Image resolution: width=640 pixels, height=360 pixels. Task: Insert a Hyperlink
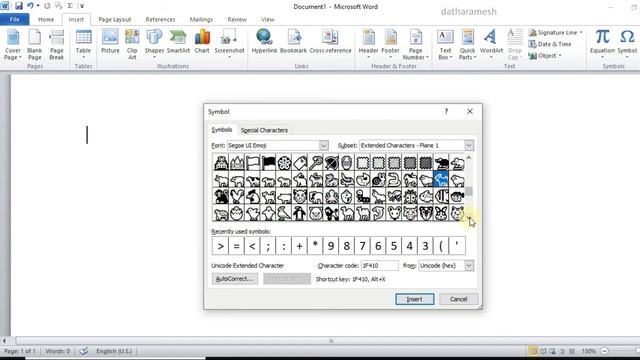264,42
